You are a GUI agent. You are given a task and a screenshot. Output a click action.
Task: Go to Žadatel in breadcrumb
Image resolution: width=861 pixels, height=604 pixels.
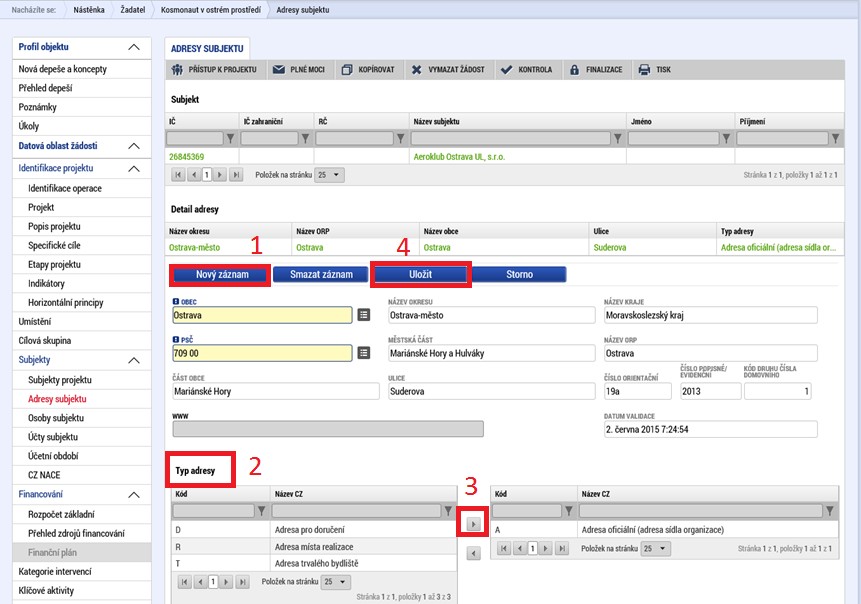click(x=133, y=10)
